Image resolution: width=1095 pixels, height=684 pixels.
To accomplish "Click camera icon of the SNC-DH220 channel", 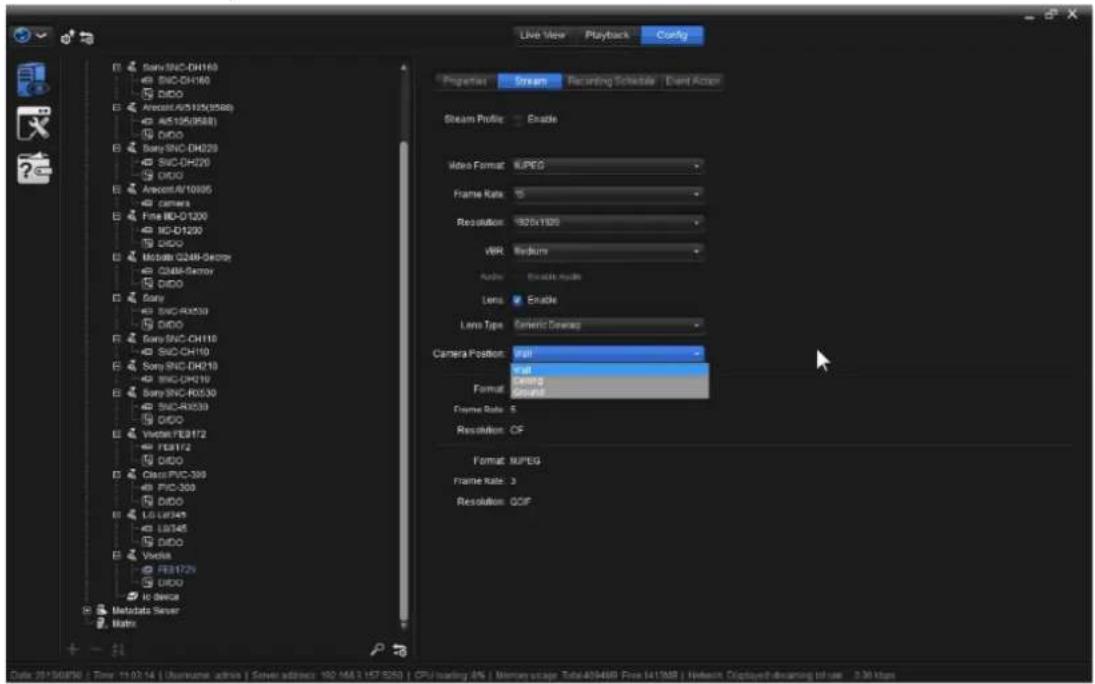I will (147, 162).
